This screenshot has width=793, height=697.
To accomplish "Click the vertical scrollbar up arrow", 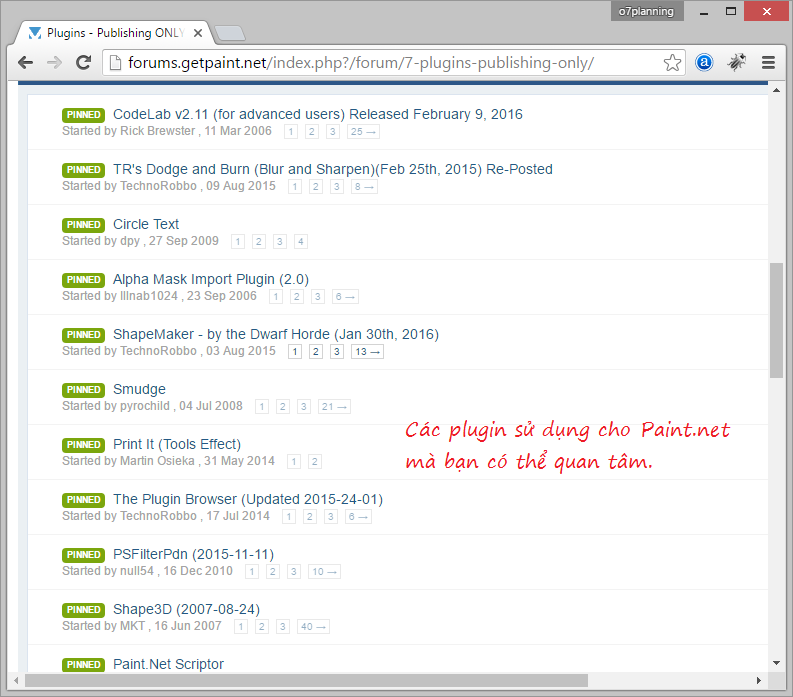I will coord(776,90).
